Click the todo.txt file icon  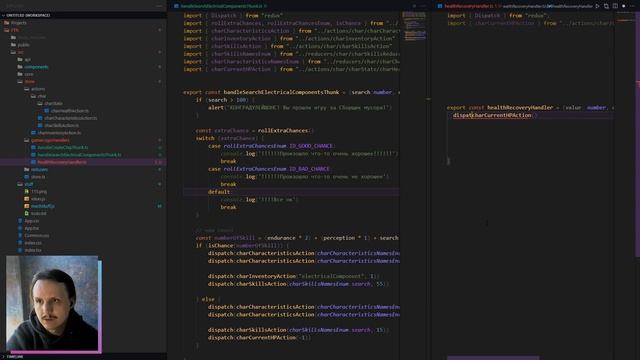pos(27,213)
